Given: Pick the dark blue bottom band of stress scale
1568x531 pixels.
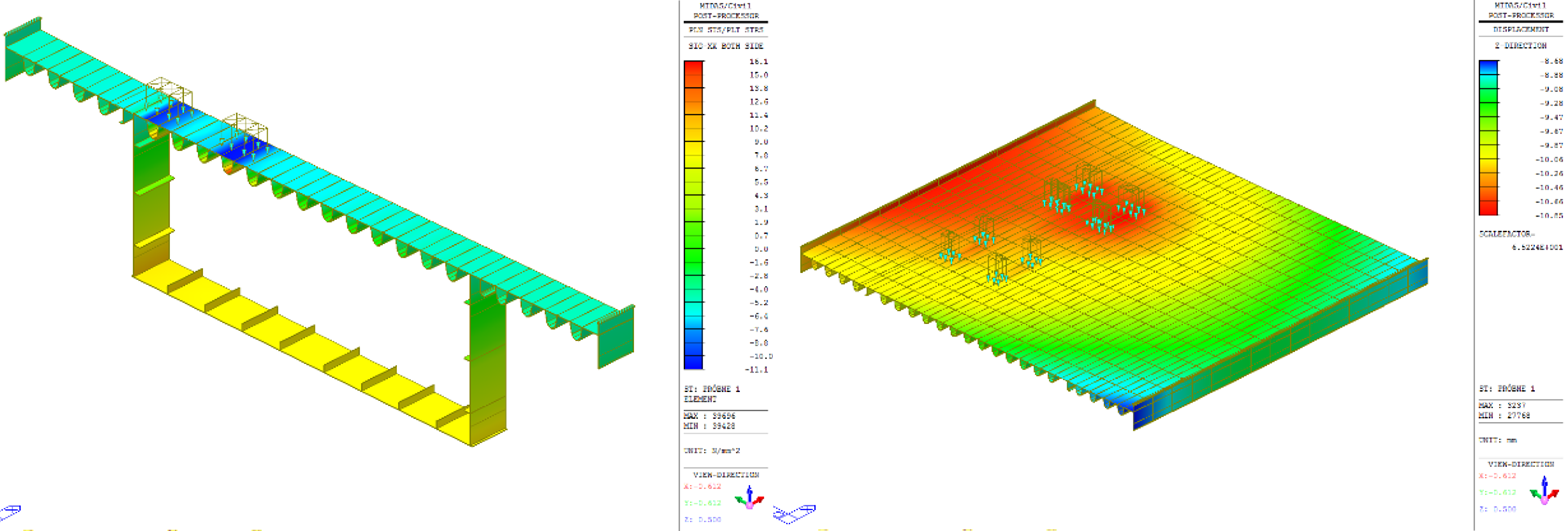Looking at the screenshot, I should pos(693,363).
